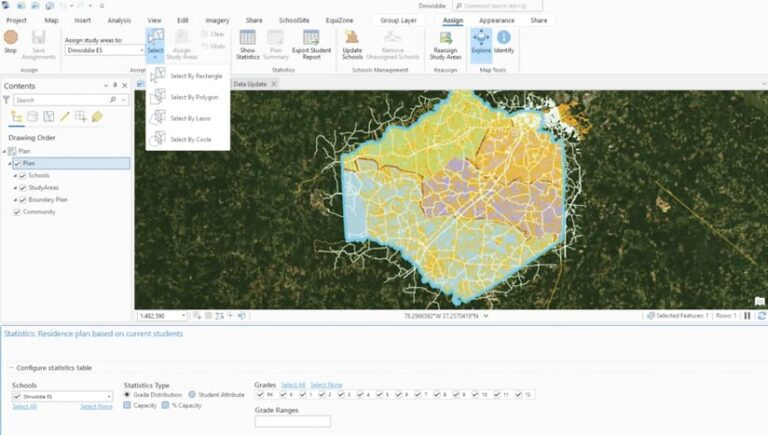The image size is (768, 435).
Task: Click Select All under Schools
Action: click(x=24, y=407)
